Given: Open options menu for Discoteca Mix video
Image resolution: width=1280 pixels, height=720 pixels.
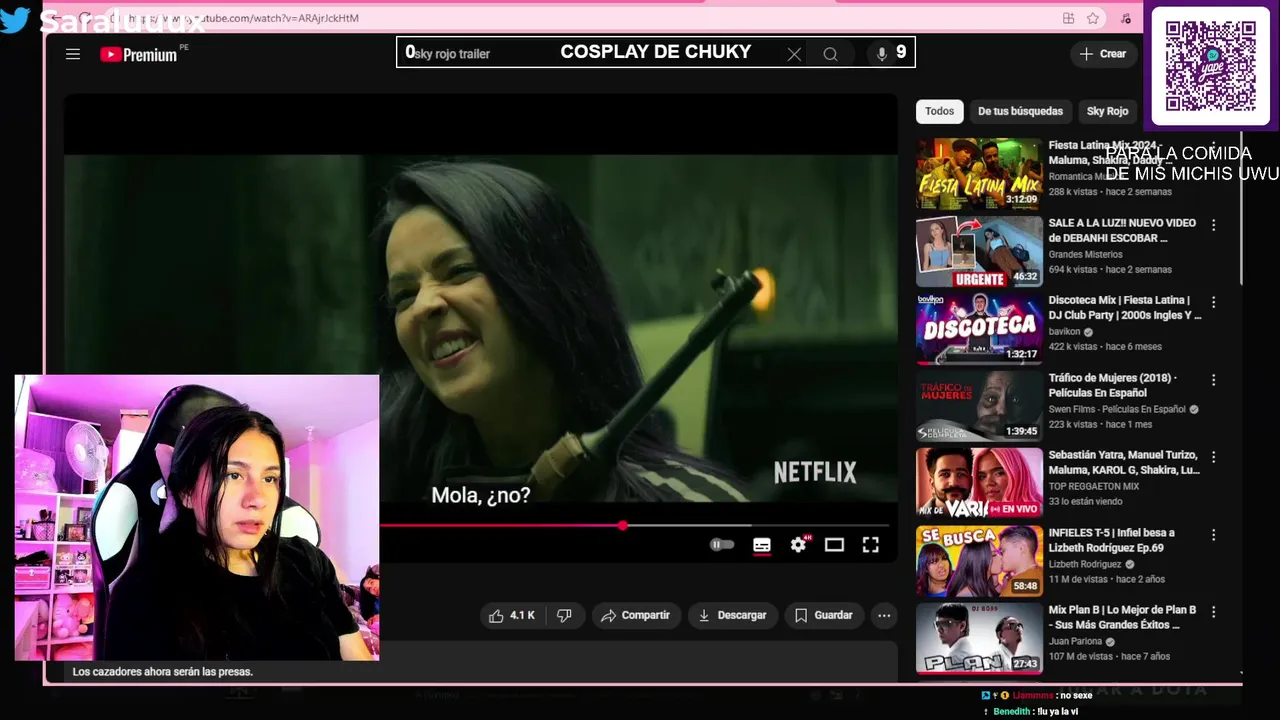Looking at the screenshot, I should click(1213, 302).
